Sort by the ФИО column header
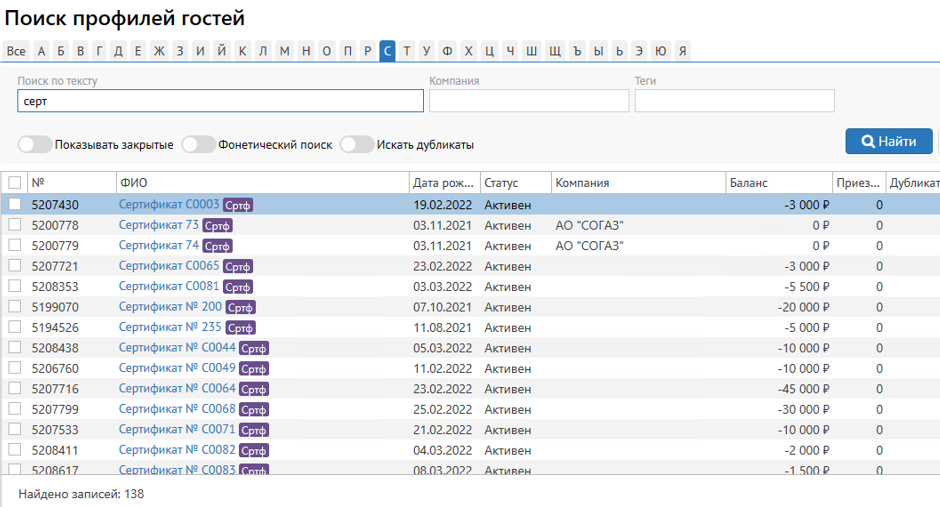 click(134, 183)
